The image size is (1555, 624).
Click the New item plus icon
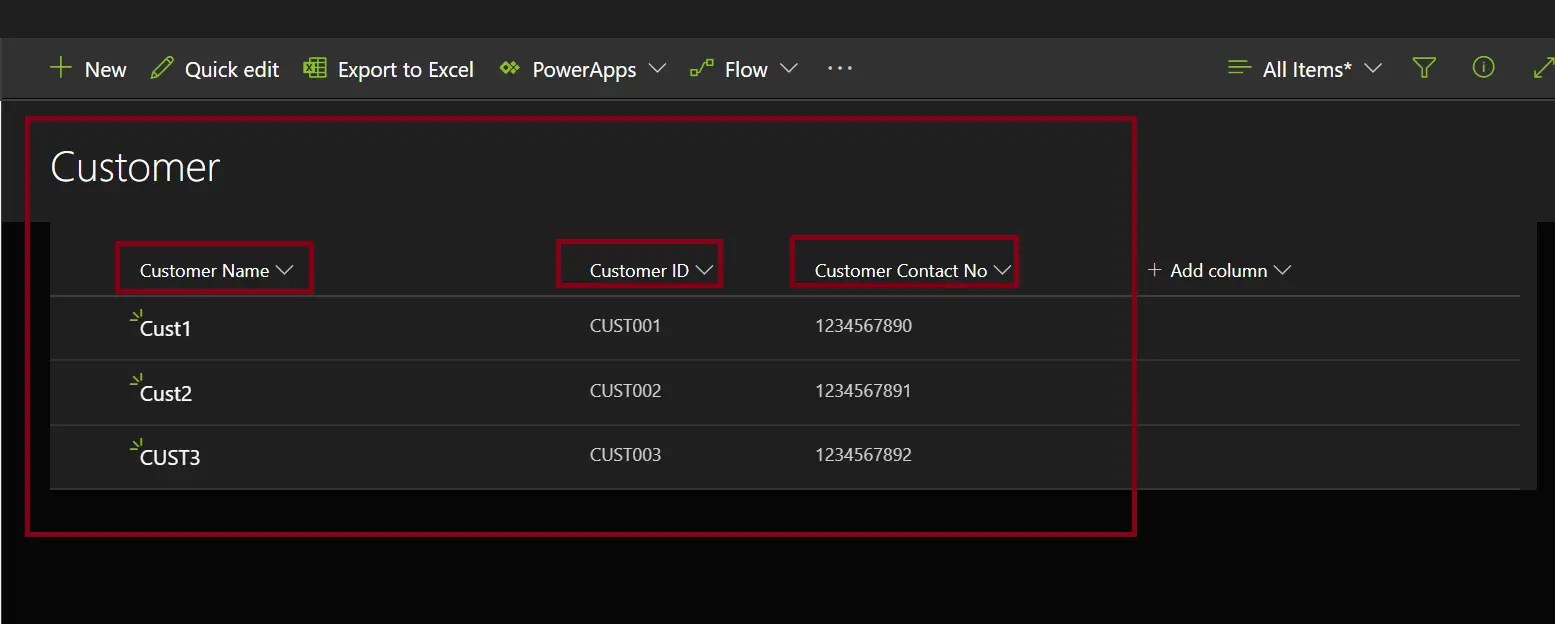tap(60, 68)
